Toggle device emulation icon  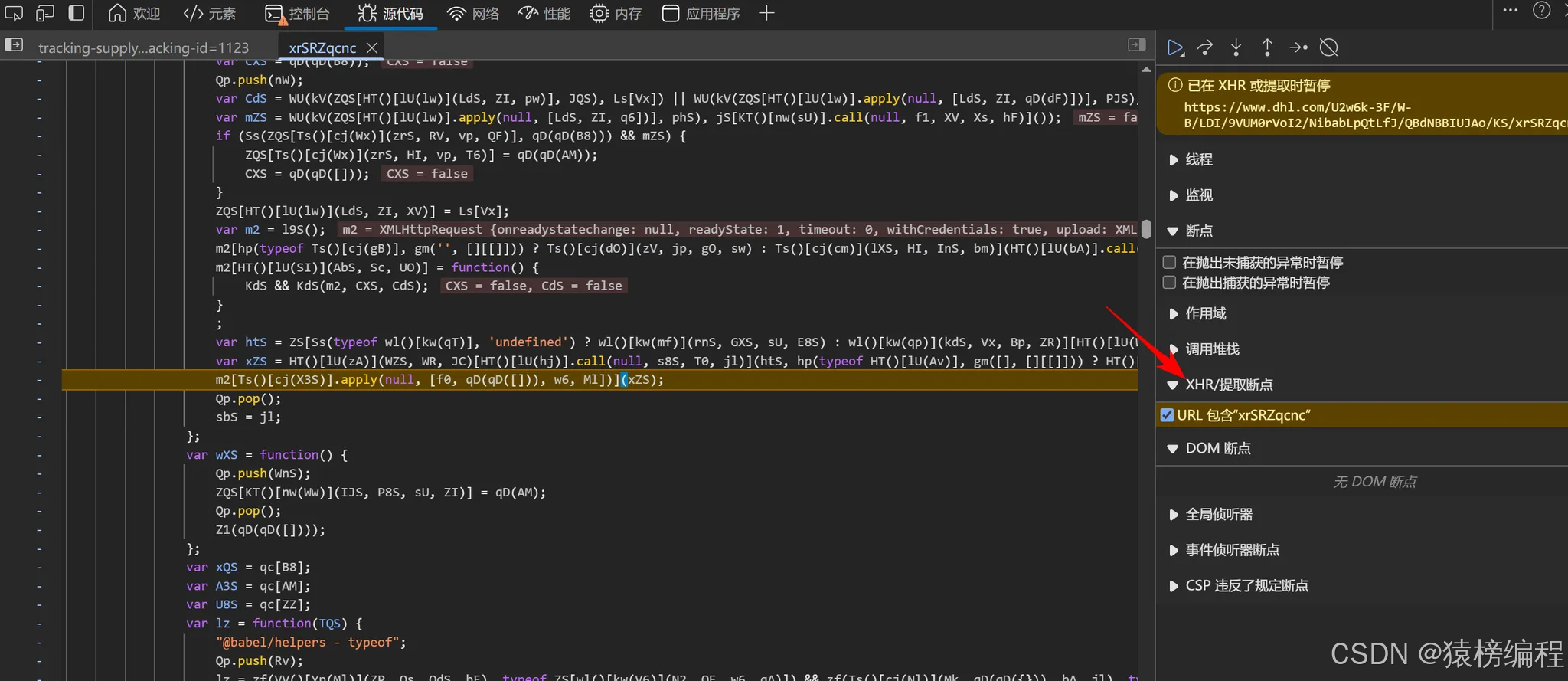click(x=45, y=13)
